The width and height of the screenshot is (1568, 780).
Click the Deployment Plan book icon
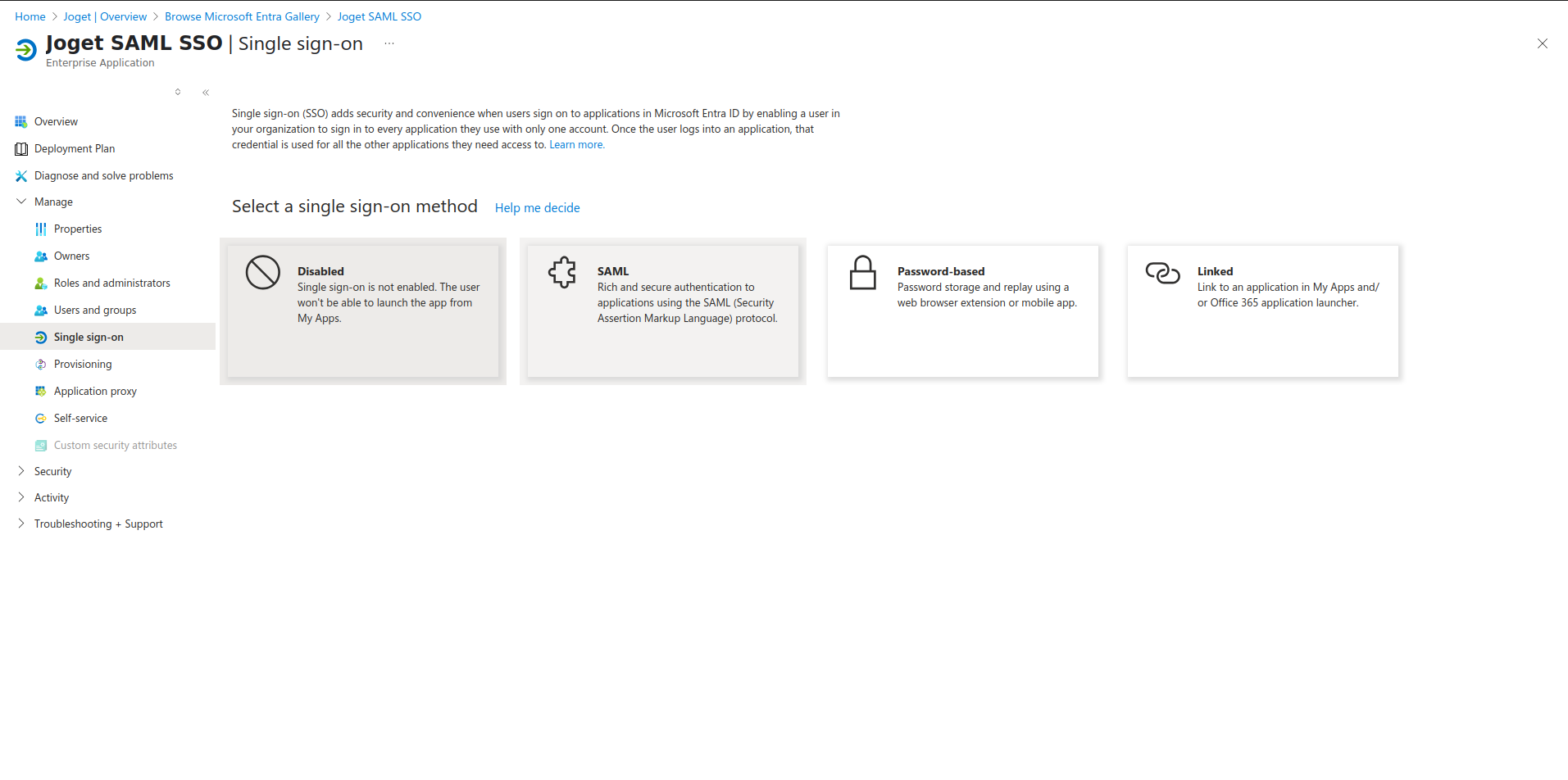tap(21, 149)
